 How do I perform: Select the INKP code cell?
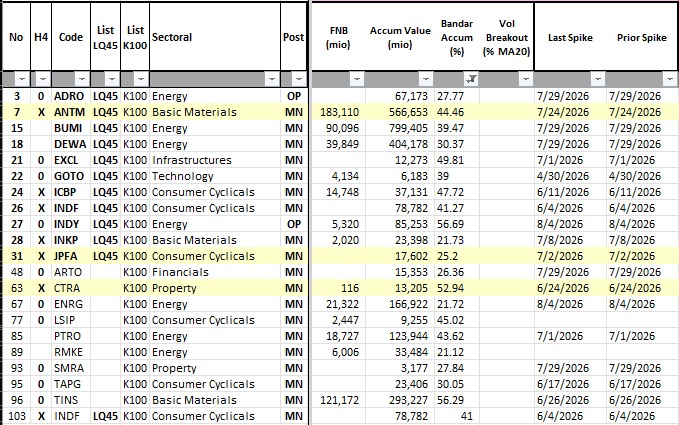click(71, 240)
